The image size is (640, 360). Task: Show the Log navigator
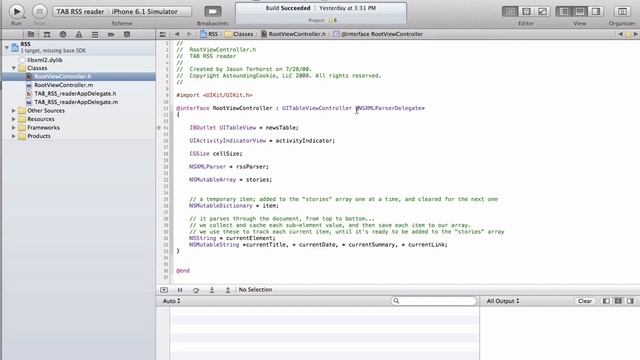click(x=127, y=35)
